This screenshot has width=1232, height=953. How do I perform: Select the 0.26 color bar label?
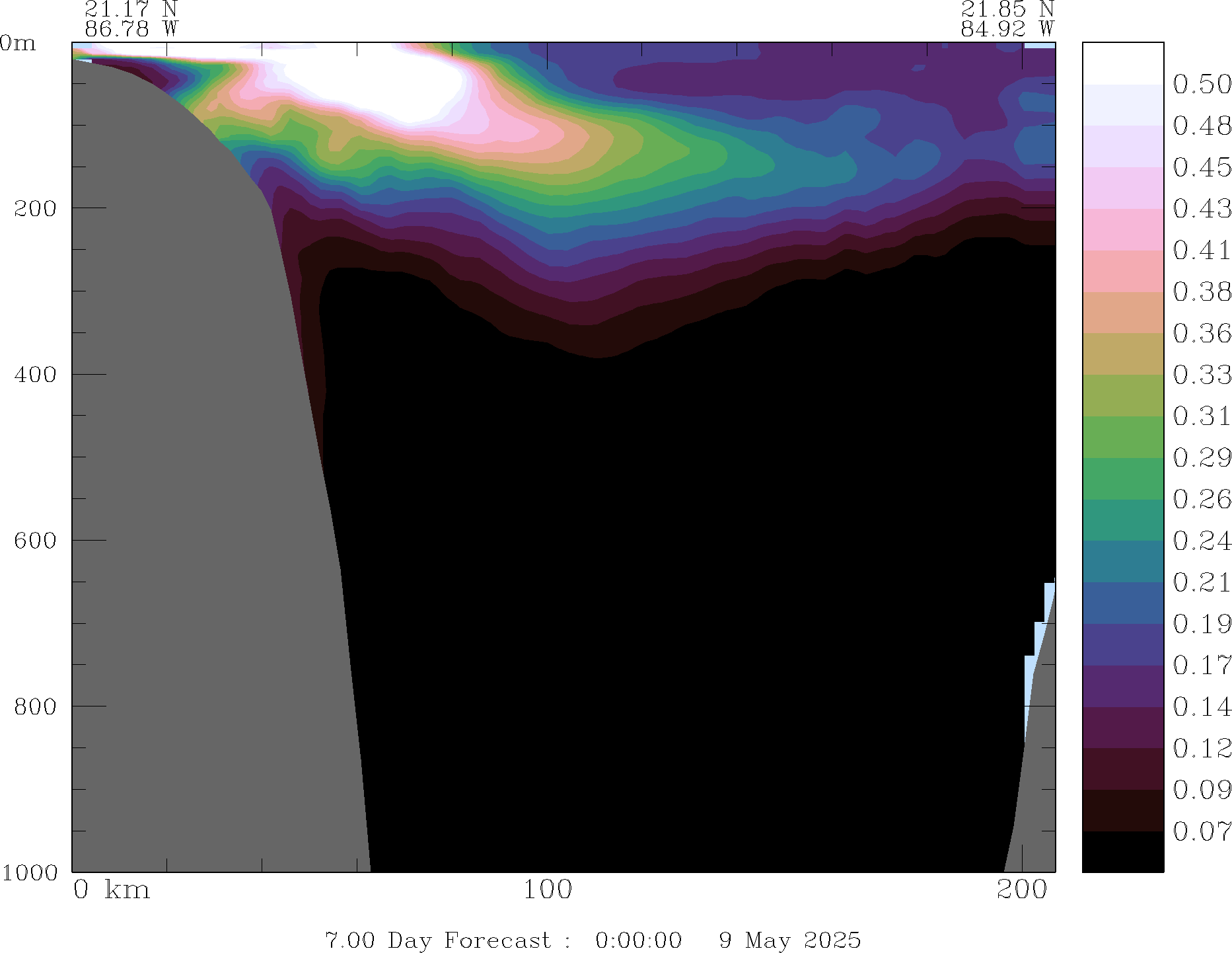point(1202,499)
